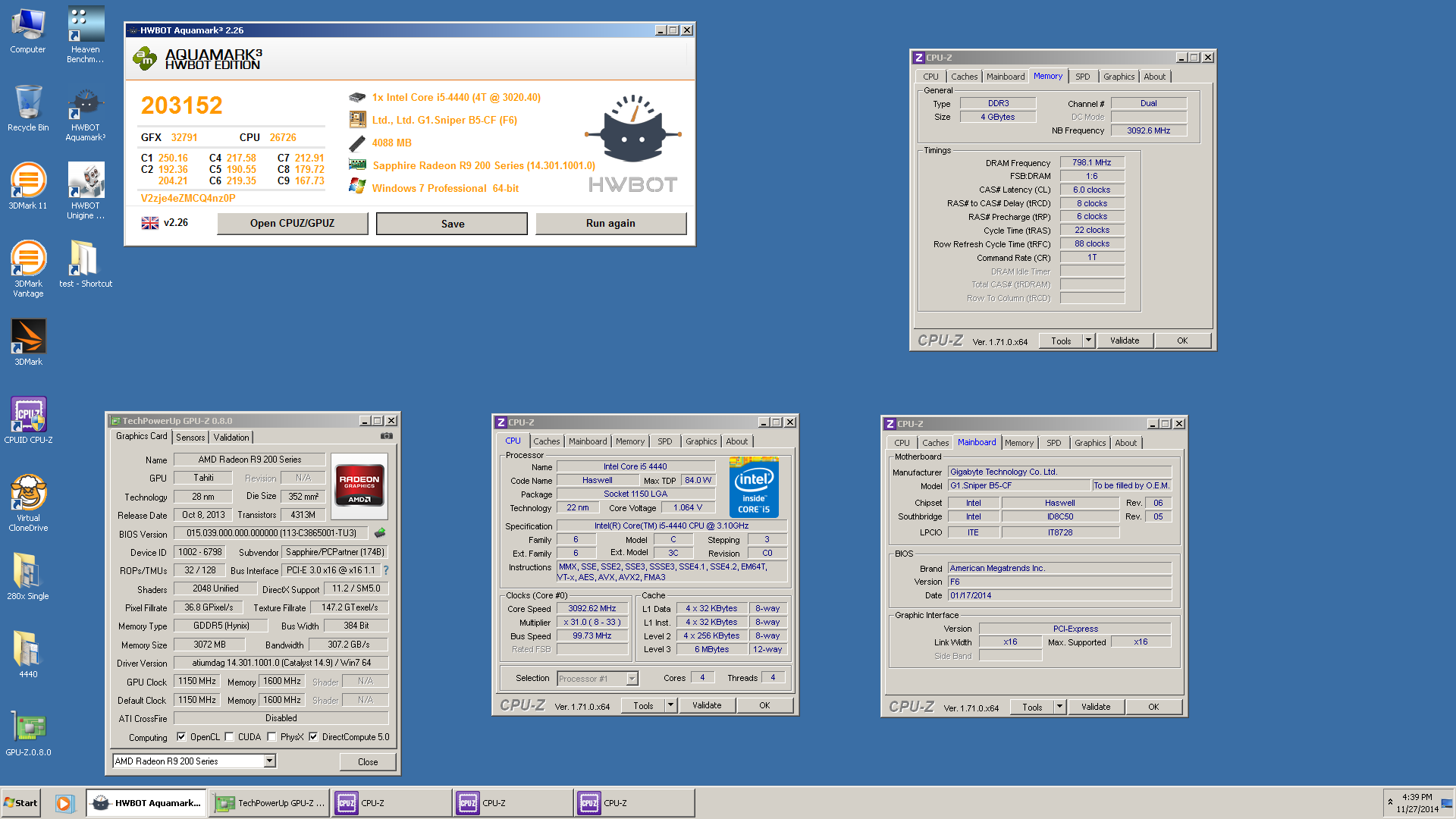Click the British flag language icon

pos(150,223)
